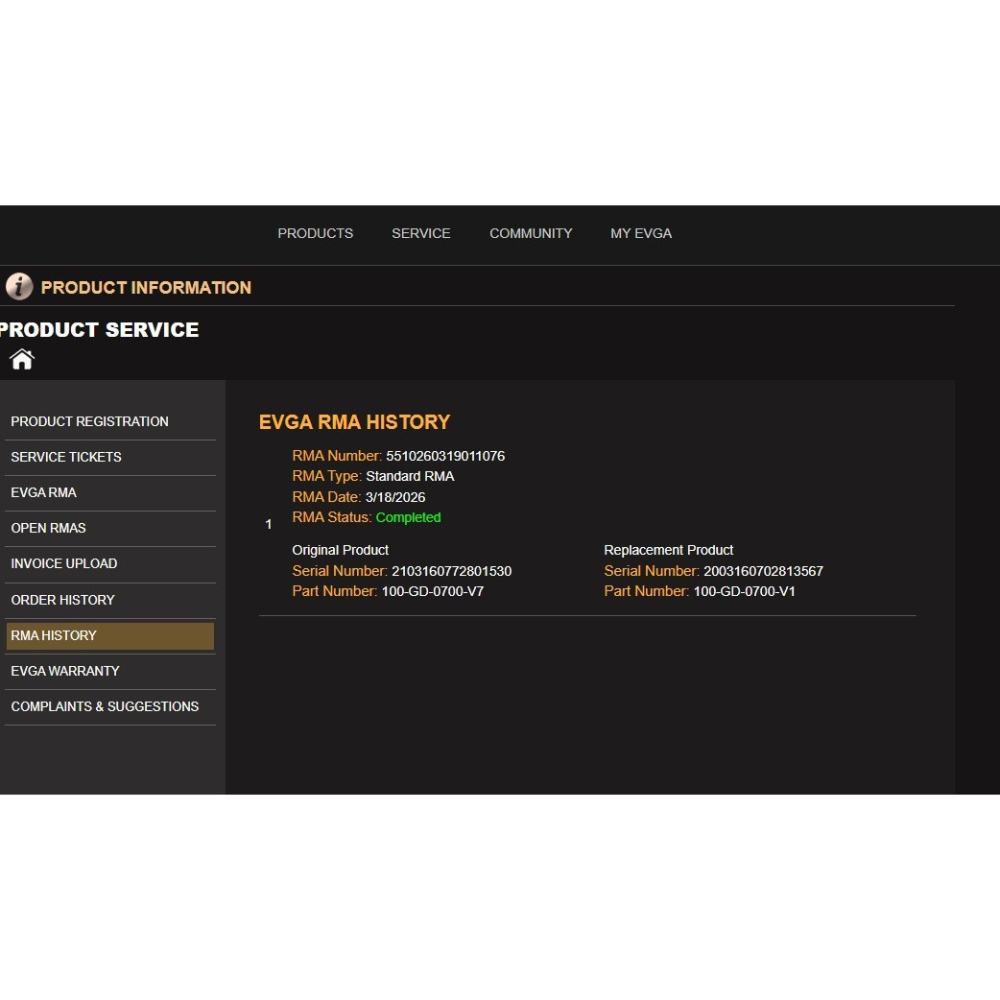Click the RMA date 3/18/2026
1000x1000 pixels.
click(x=395, y=497)
